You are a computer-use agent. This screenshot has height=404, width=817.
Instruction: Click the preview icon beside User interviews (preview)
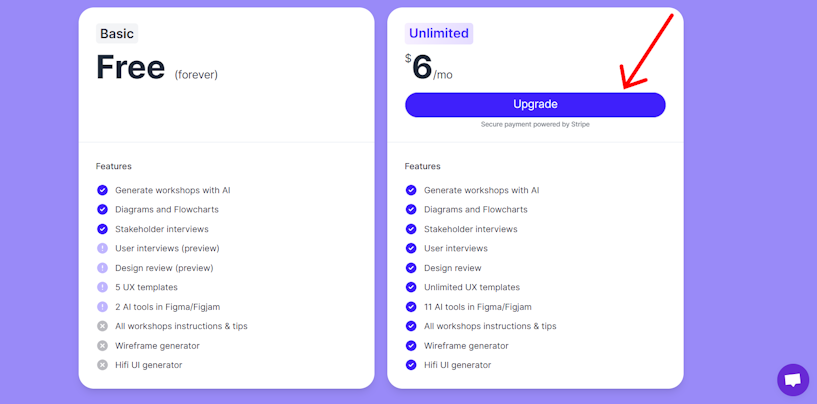click(x=102, y=249)
